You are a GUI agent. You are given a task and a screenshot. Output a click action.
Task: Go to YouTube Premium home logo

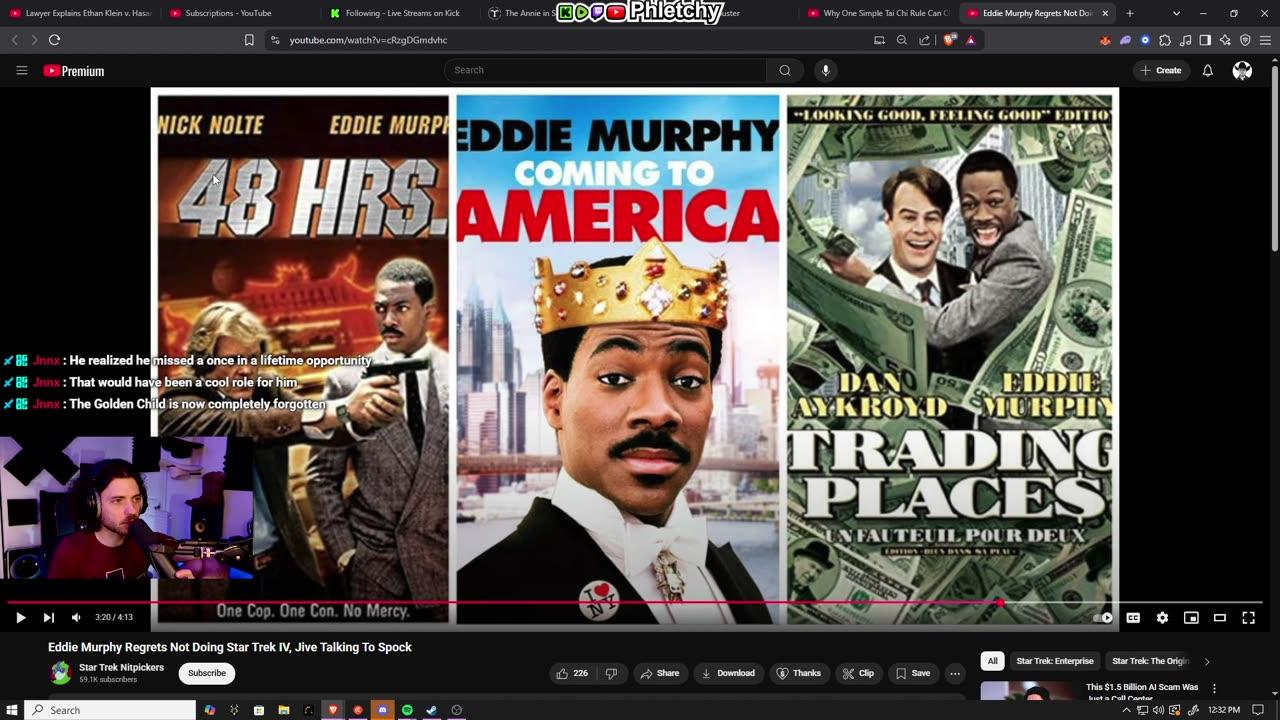[x=74, y=71]
